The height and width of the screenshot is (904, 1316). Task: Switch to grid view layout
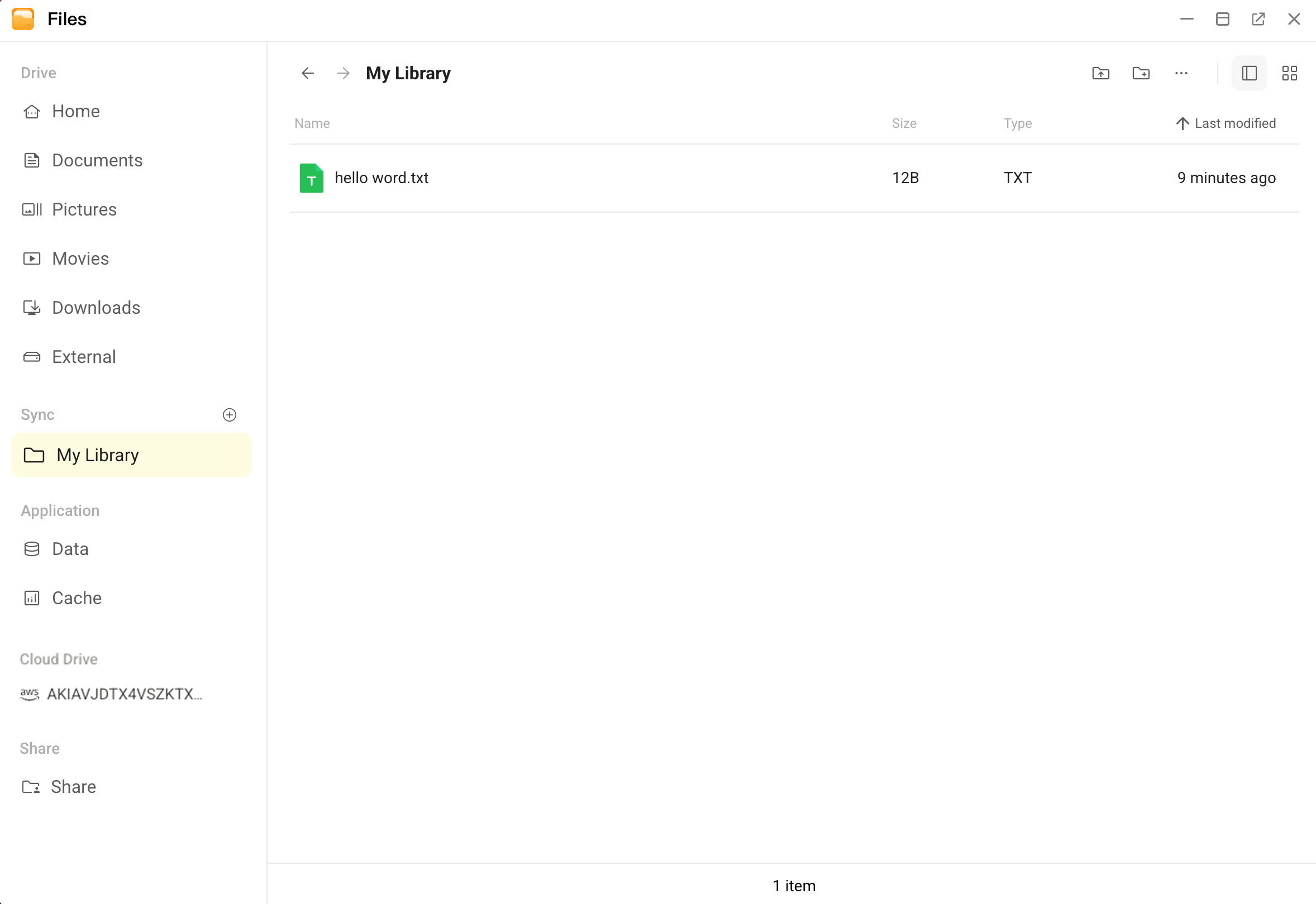coord(1289,73)
